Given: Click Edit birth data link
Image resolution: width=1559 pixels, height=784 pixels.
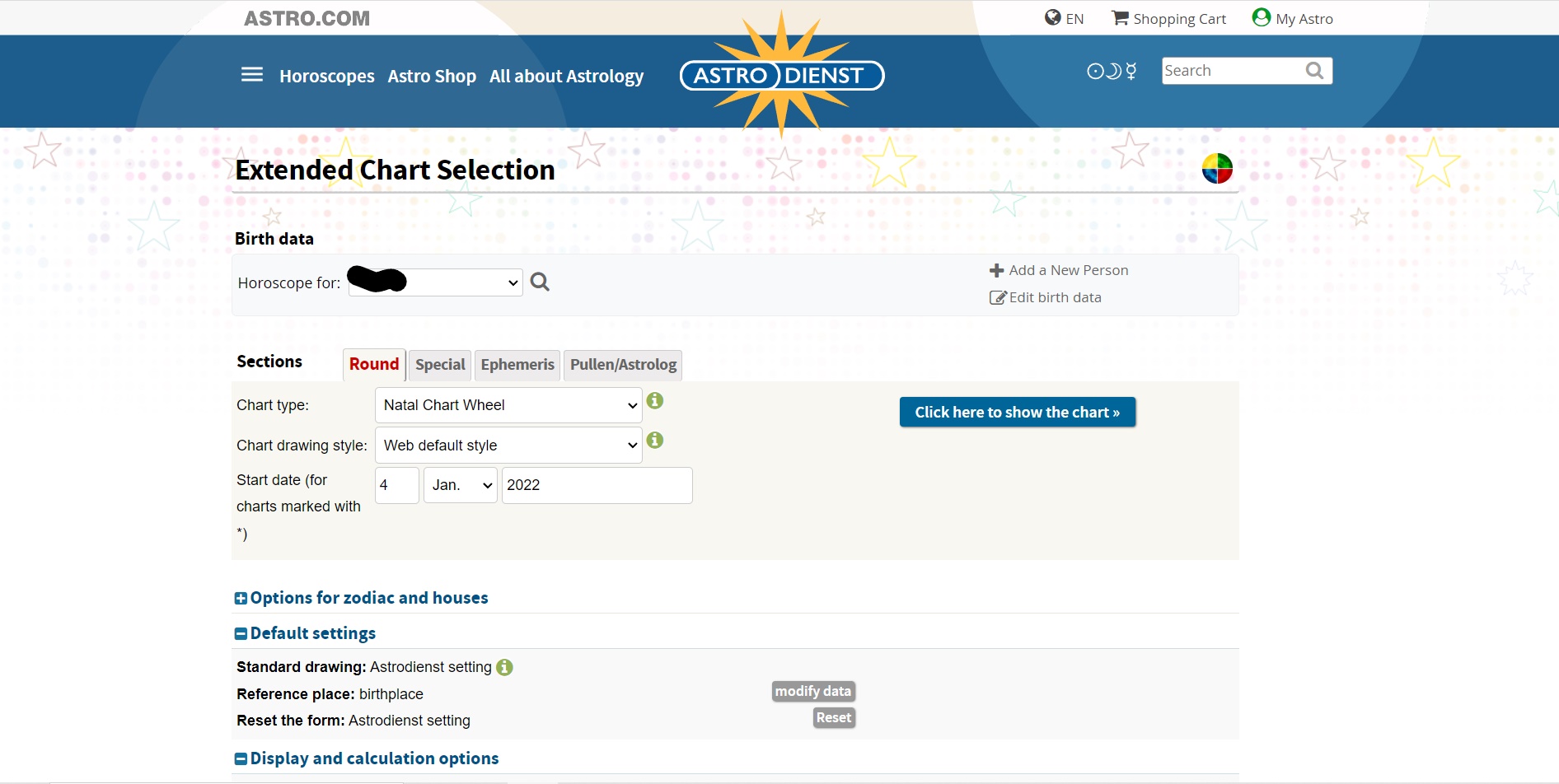Looking at the screenshot, I should point(1056,297).
